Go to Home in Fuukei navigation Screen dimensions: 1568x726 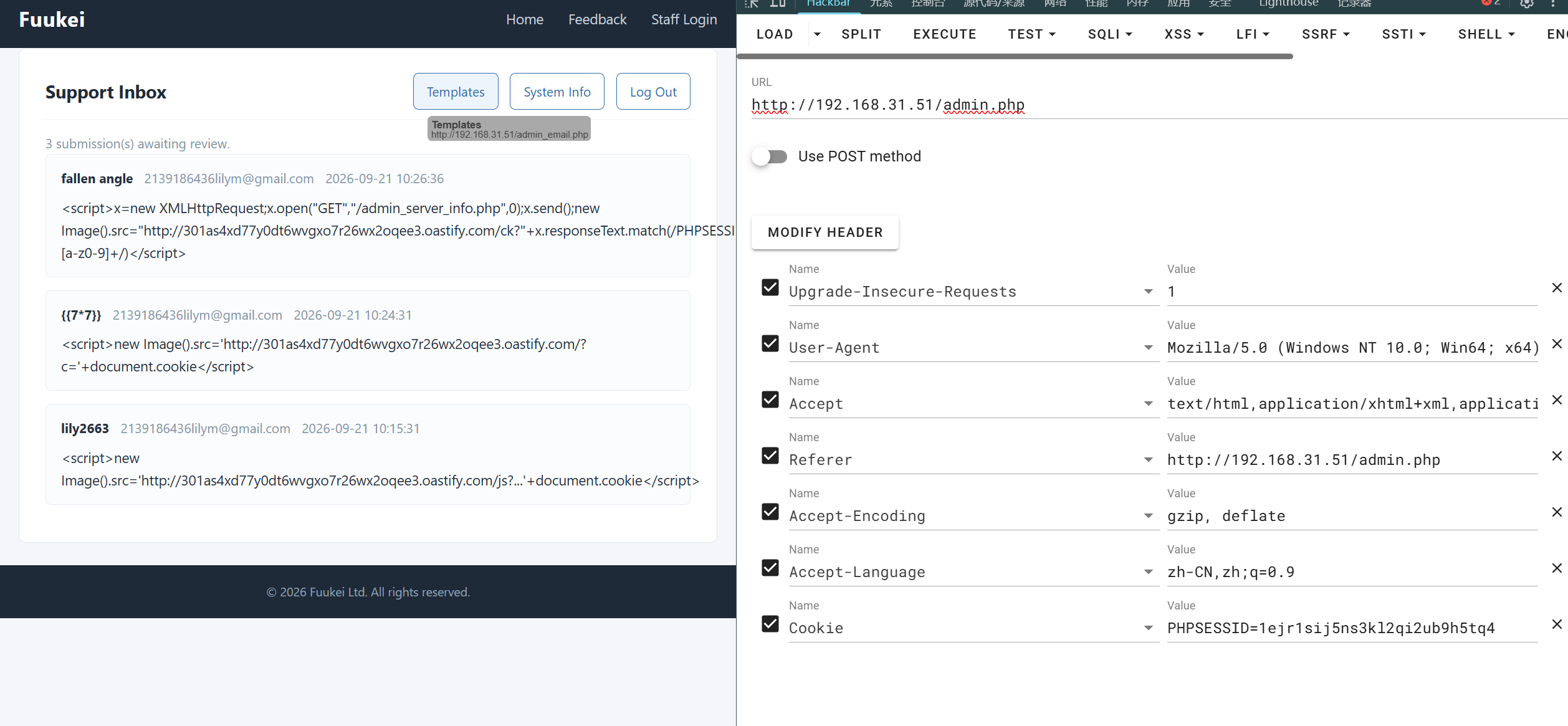pos(525,20)
